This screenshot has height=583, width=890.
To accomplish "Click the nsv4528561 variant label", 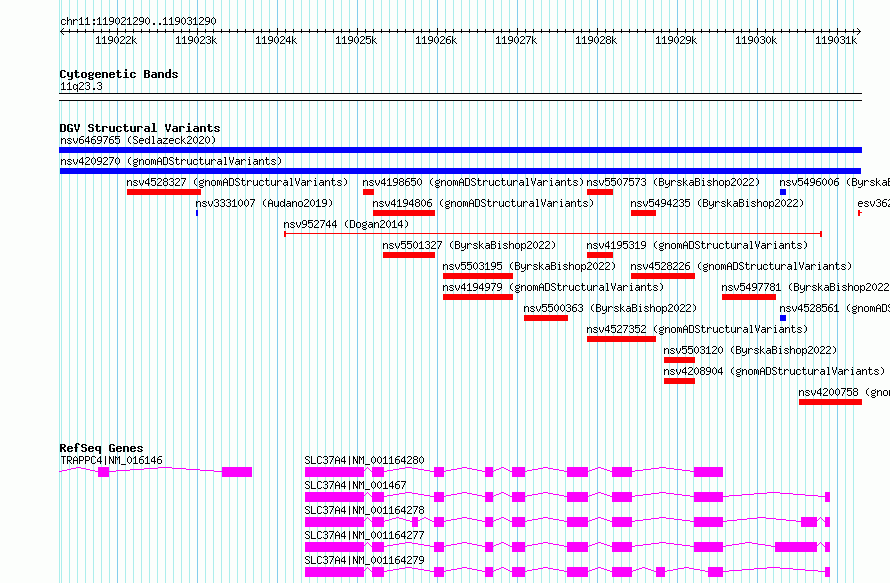I will 834,308.
